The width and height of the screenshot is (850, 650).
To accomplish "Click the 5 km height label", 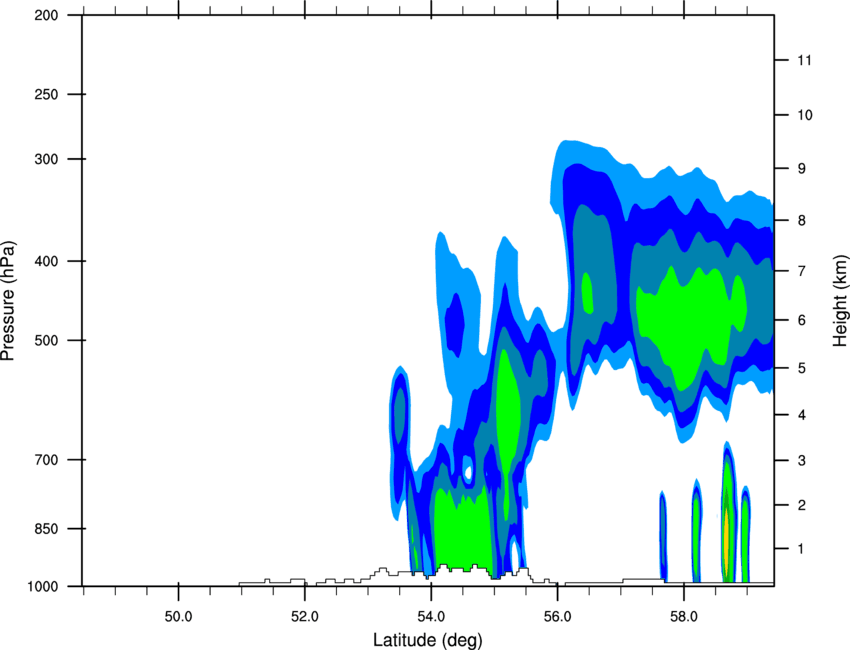I will (802, 369).
